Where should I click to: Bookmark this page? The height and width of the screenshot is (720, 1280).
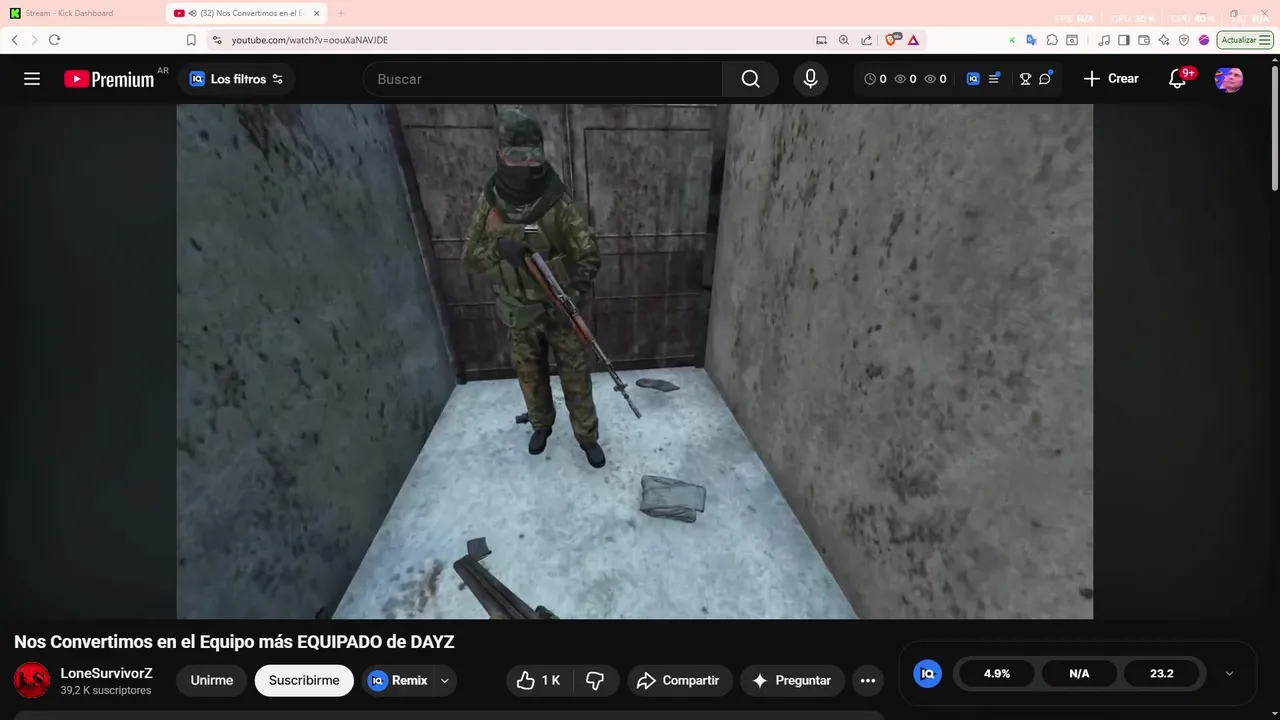click(191, 40)
